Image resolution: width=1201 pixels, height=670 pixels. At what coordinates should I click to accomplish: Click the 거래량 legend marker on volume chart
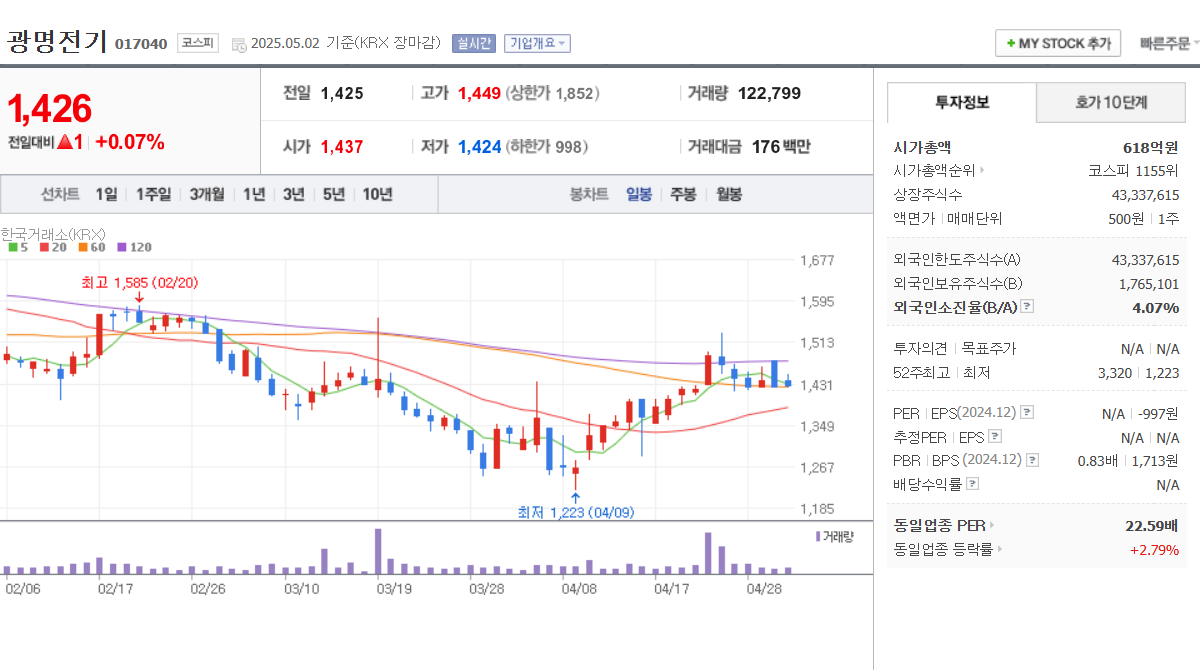click(819, 536)
